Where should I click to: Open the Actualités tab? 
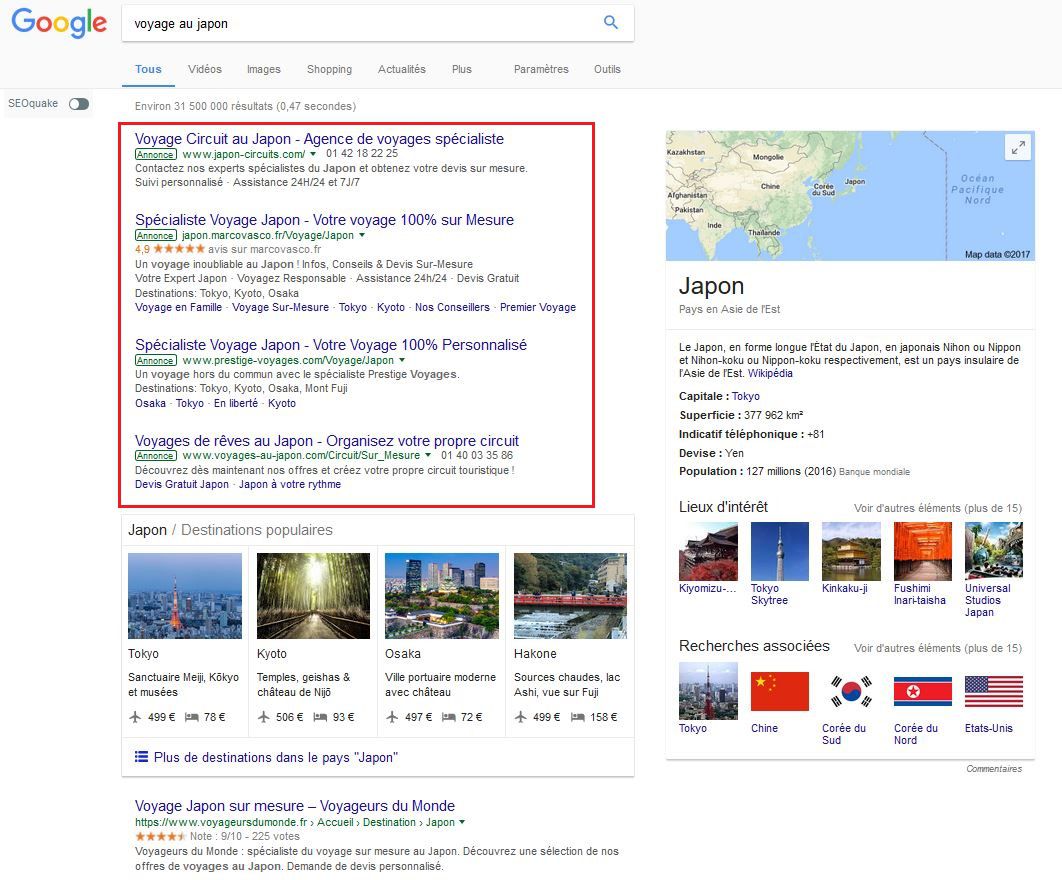coord(402,69)
